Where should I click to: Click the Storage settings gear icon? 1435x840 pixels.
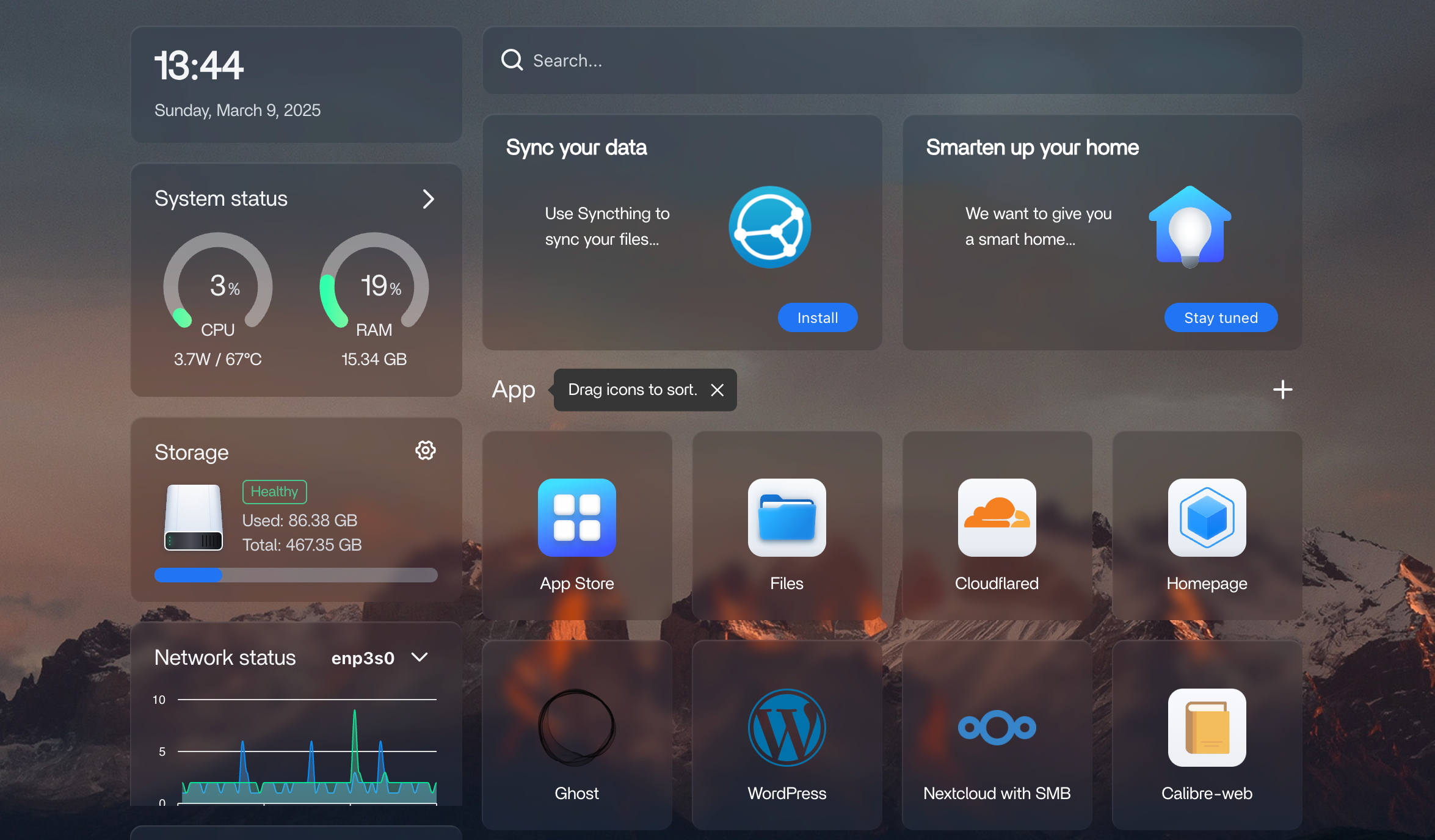(426, 451)
